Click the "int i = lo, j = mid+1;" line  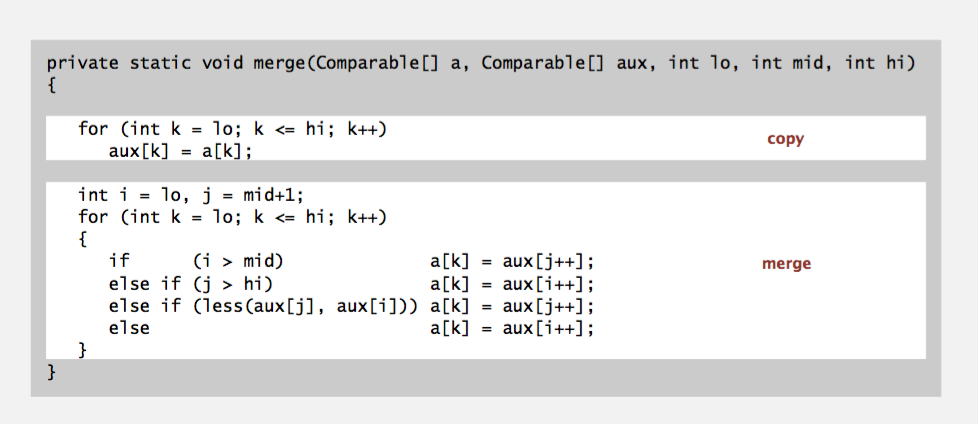[x=197, y=195]
